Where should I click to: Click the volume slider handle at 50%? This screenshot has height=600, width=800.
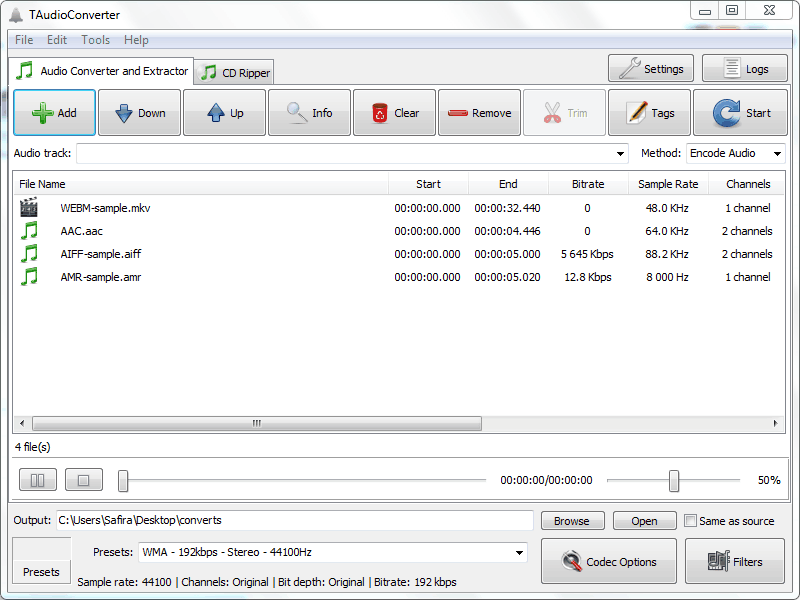pos(674,481)
